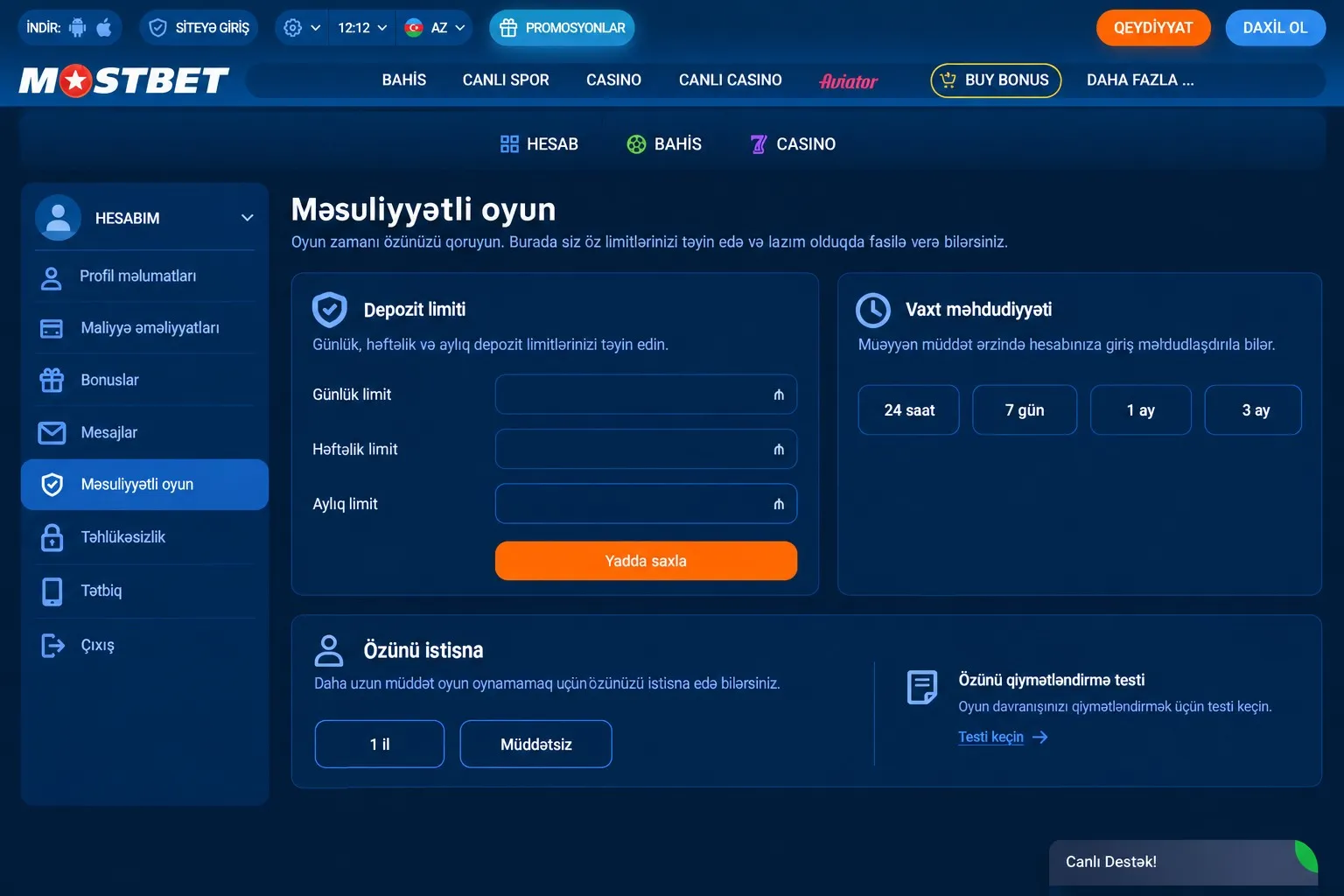Expand DAHA FAZLA more menu
This screenshot has width=1344, height=896.
[1140, 80]
